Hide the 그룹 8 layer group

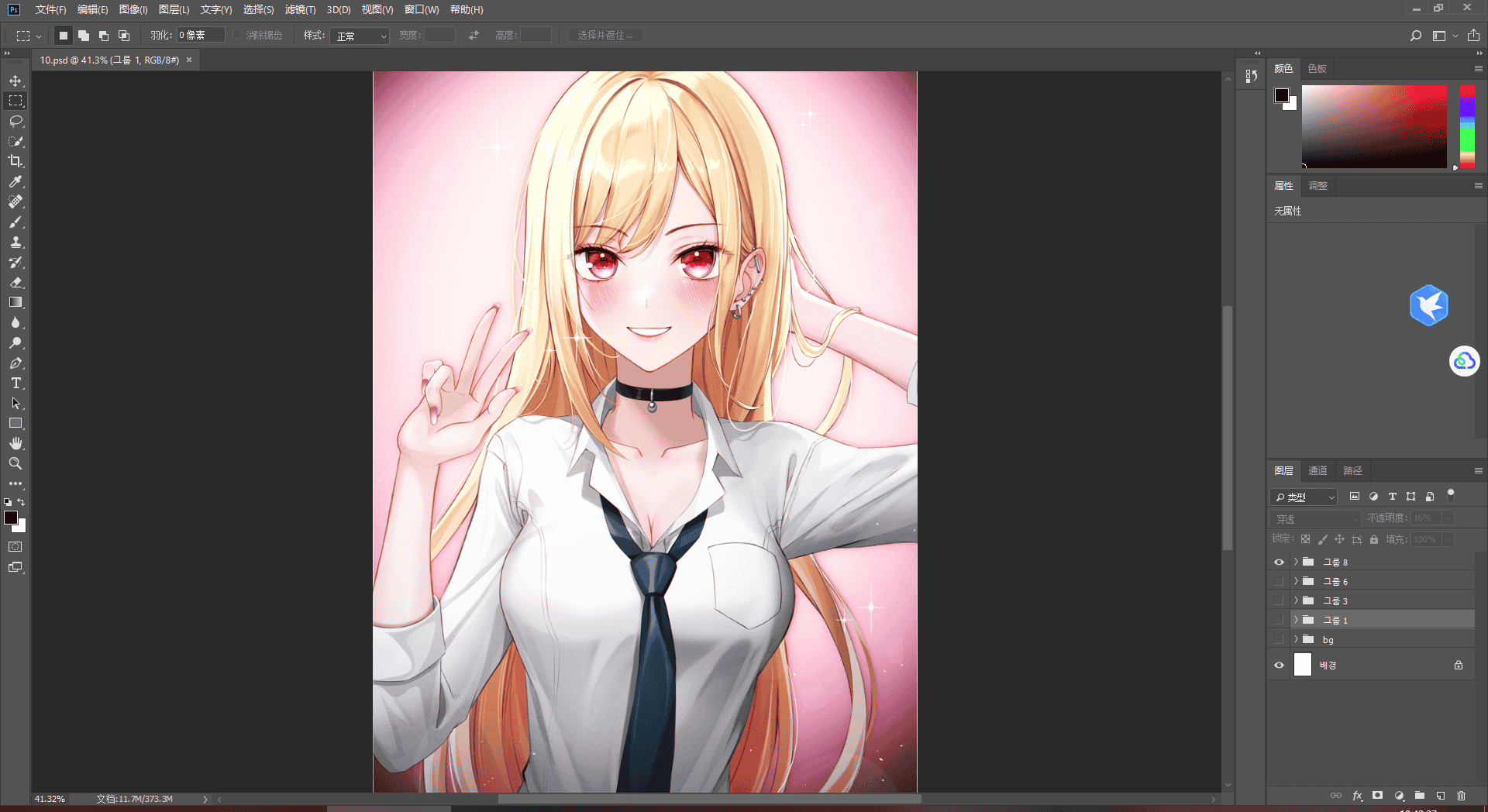coord(1279,562)
